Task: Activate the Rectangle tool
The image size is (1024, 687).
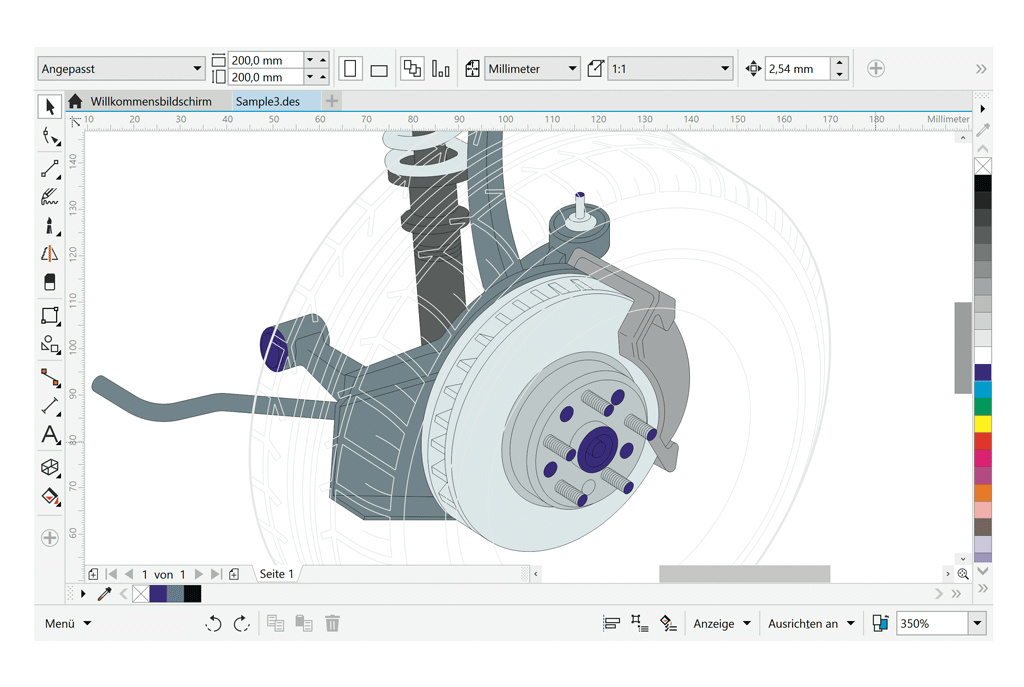Action: coord(49,316)
